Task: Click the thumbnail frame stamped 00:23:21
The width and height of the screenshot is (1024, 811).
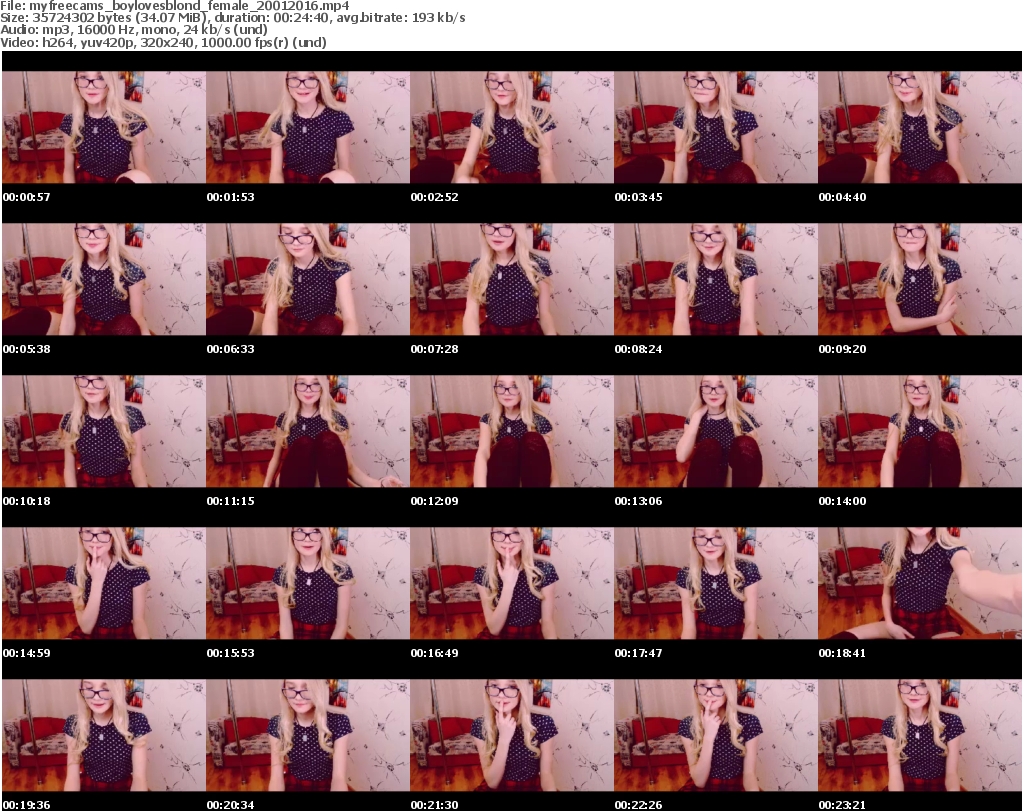Action: pos(920,735)
